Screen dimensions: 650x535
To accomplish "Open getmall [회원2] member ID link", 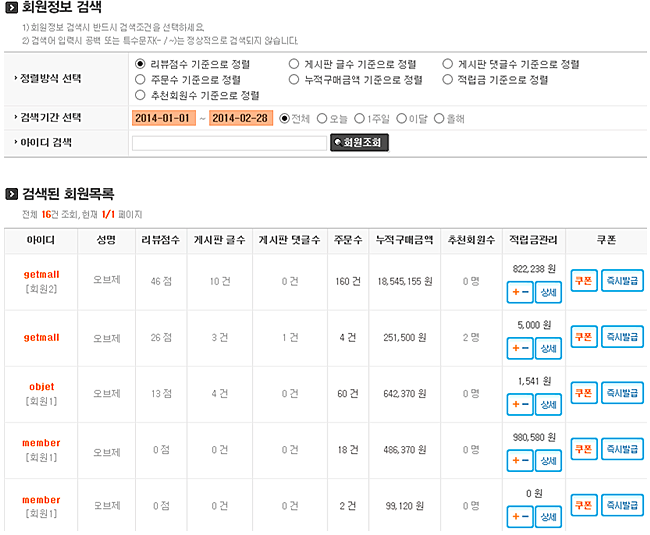I will pos(41,273).
